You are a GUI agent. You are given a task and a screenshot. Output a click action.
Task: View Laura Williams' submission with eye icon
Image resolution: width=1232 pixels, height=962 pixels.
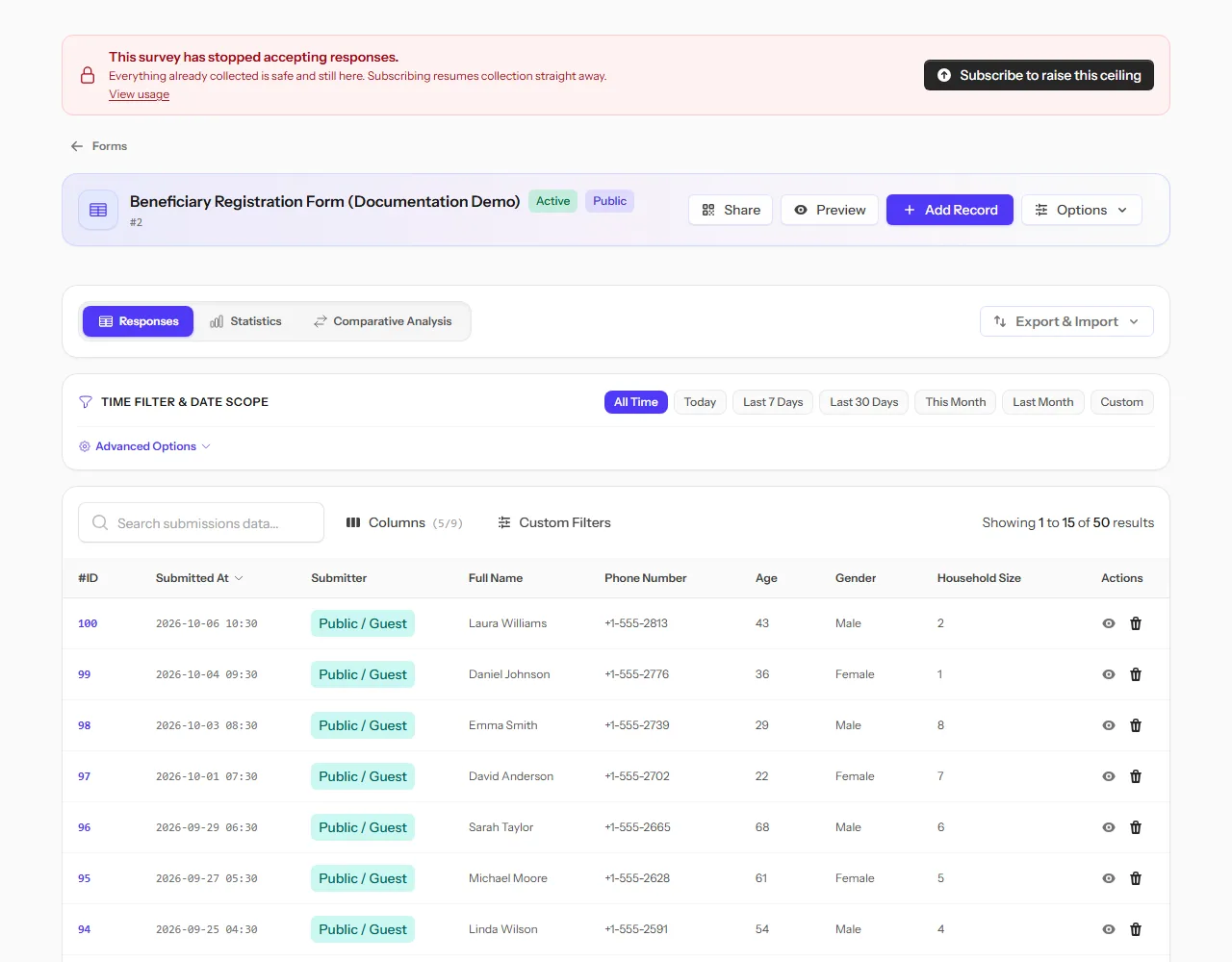[1109, 623]
